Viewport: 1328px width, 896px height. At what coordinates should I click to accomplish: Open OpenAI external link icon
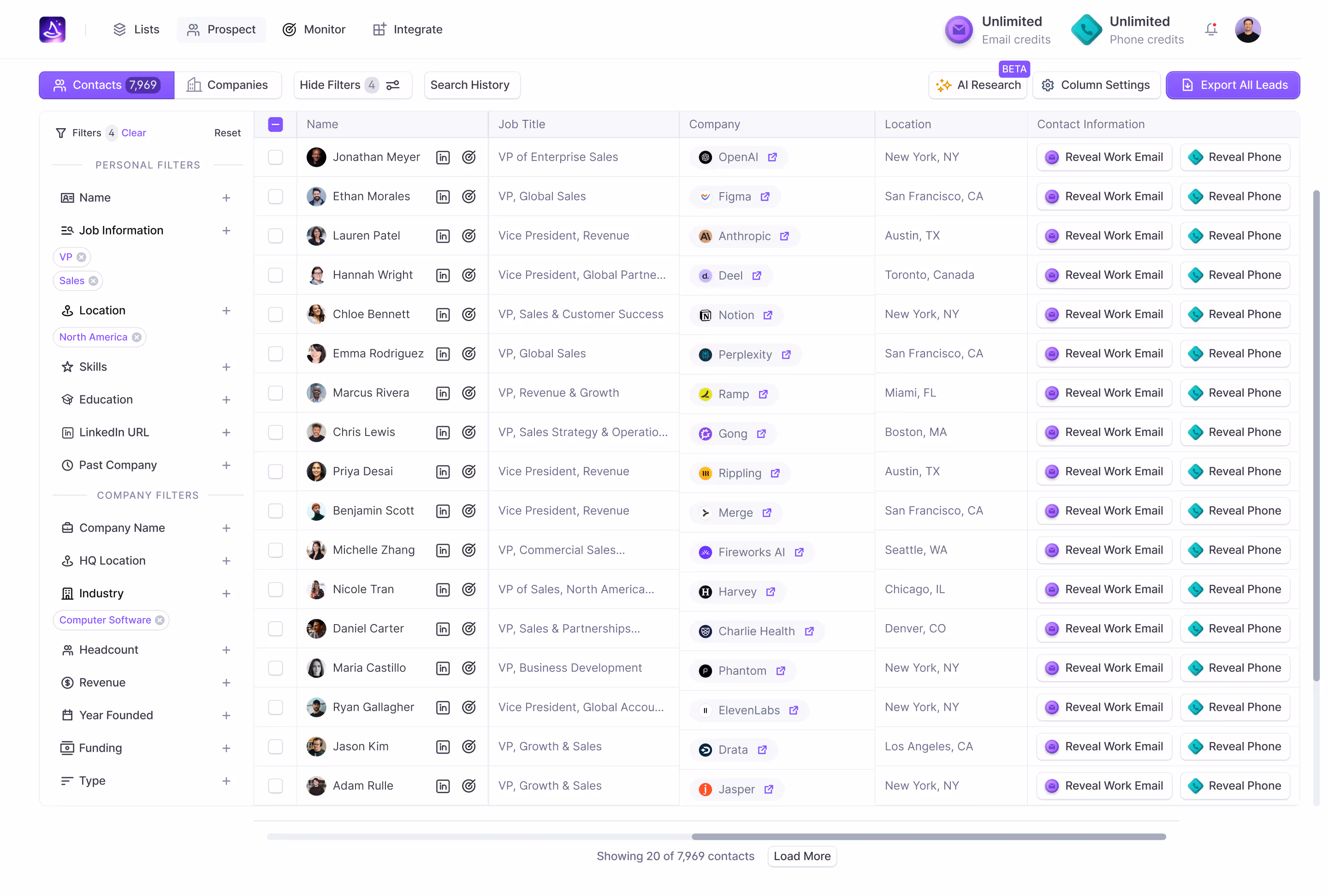coord(772,157)
